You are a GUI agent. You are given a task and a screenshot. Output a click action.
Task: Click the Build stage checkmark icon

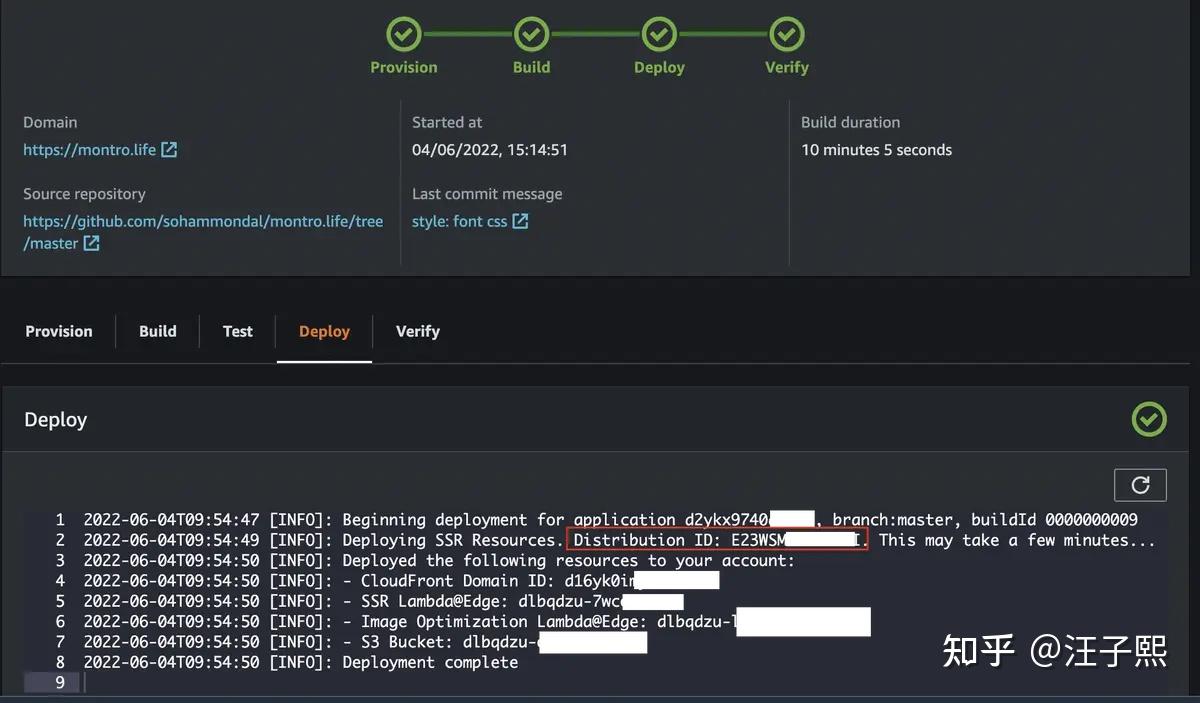click(x=531, y=32)
